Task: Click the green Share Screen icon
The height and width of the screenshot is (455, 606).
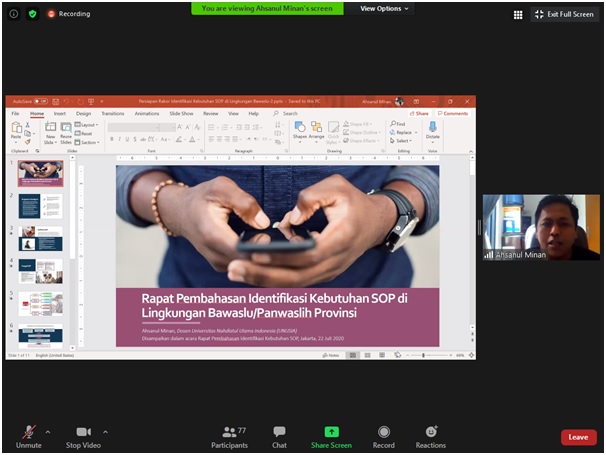Action: click(x=331, y=431)
